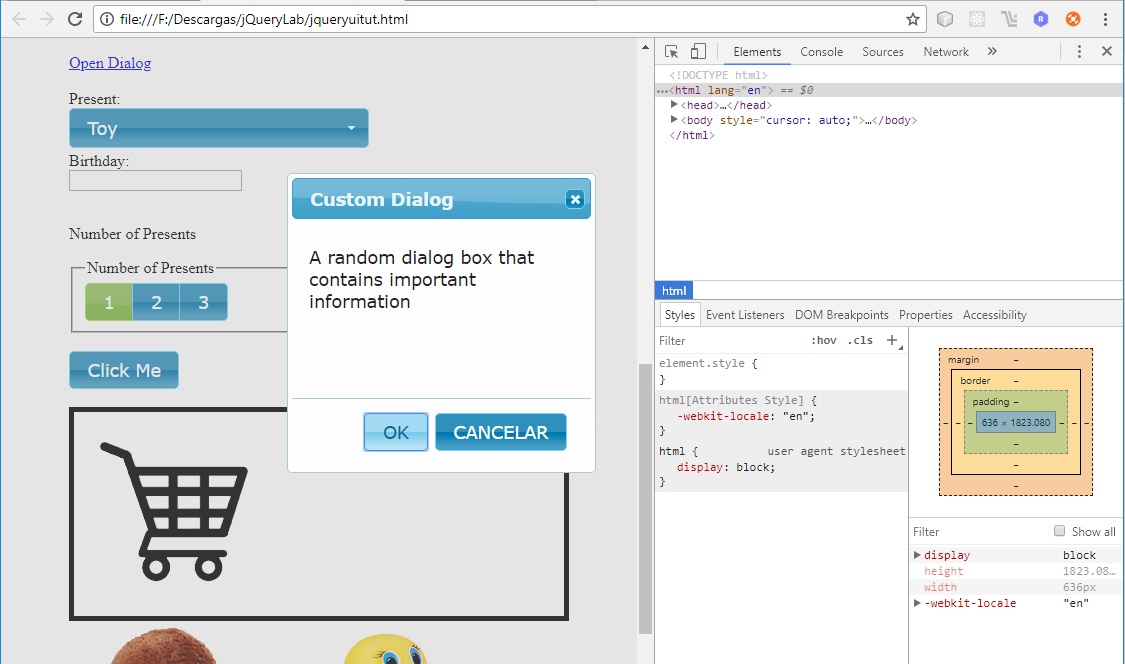
Task: Open the Toy present dropdown
Action: (x=219, y=128)
